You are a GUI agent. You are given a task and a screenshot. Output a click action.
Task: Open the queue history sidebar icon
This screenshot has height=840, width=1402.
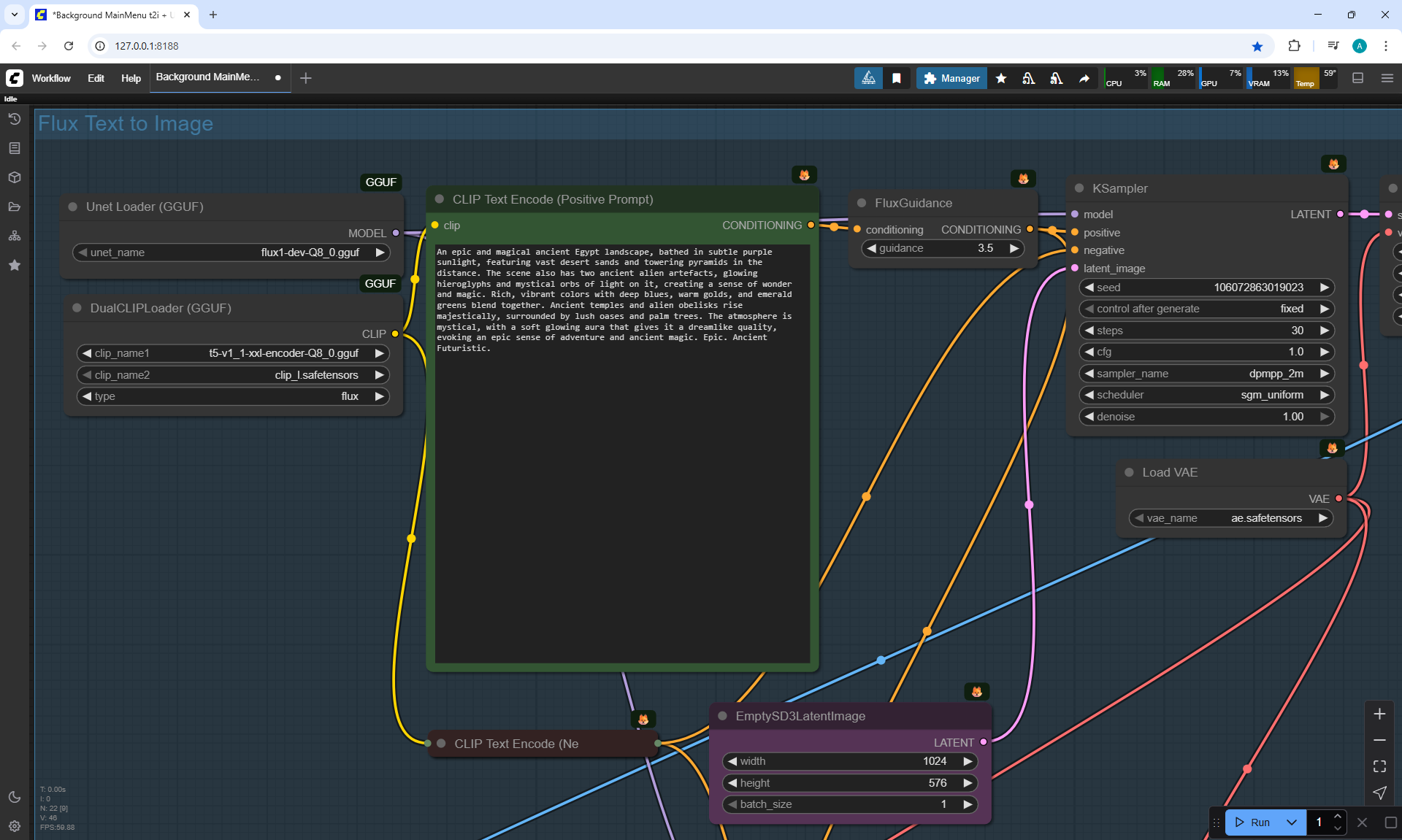(14, 119)
